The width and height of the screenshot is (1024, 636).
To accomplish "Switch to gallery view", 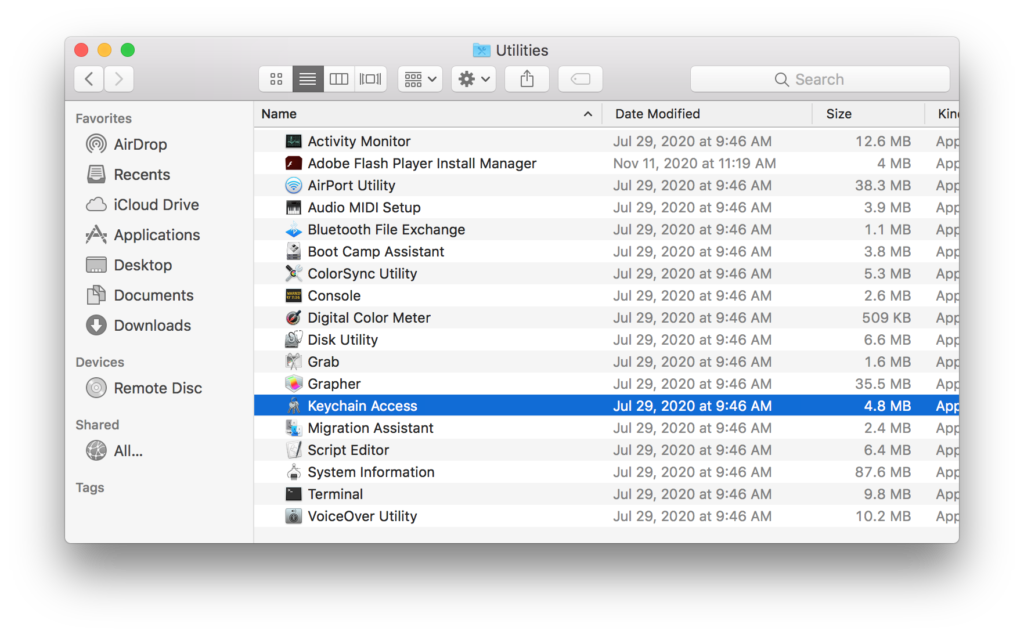I will pos(370,79).
